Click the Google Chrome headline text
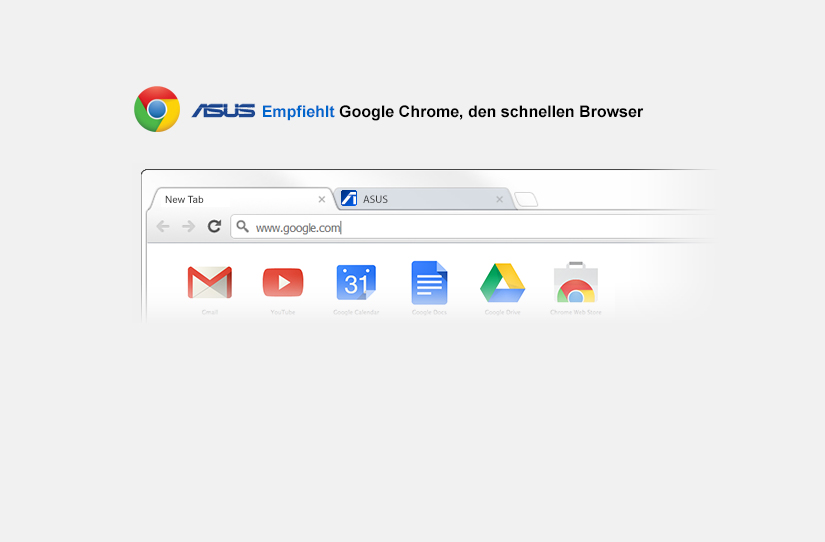This screenshot has height=542, width=825. [x=491, y=112]
